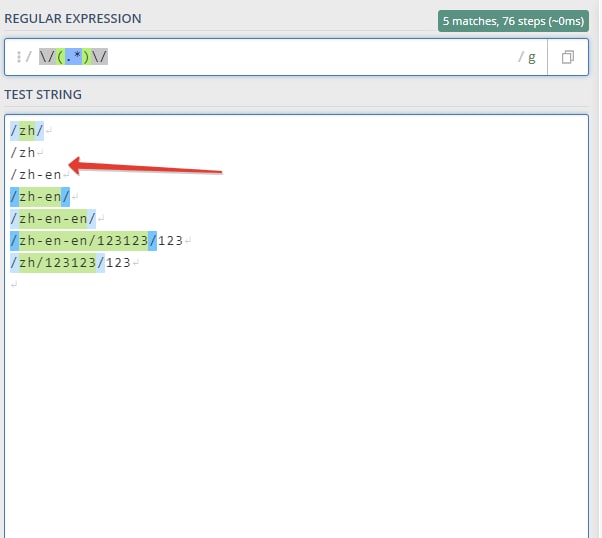
Task: Click the test string line "/zh/"
Action: [27, 131]
